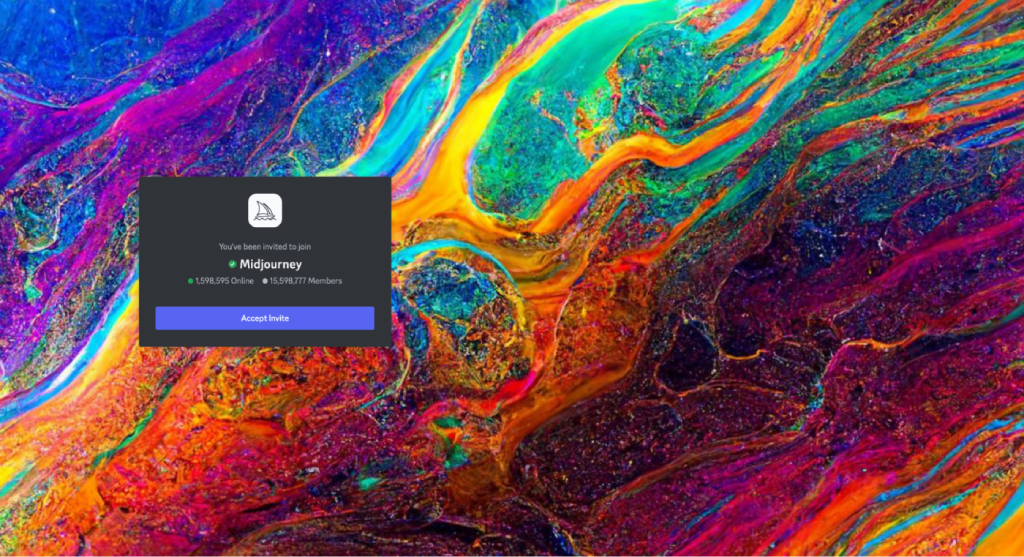Click the Midjourney sailboat server logo
The width and height of the screenshot is (1024, 557).
pos(264,210)
